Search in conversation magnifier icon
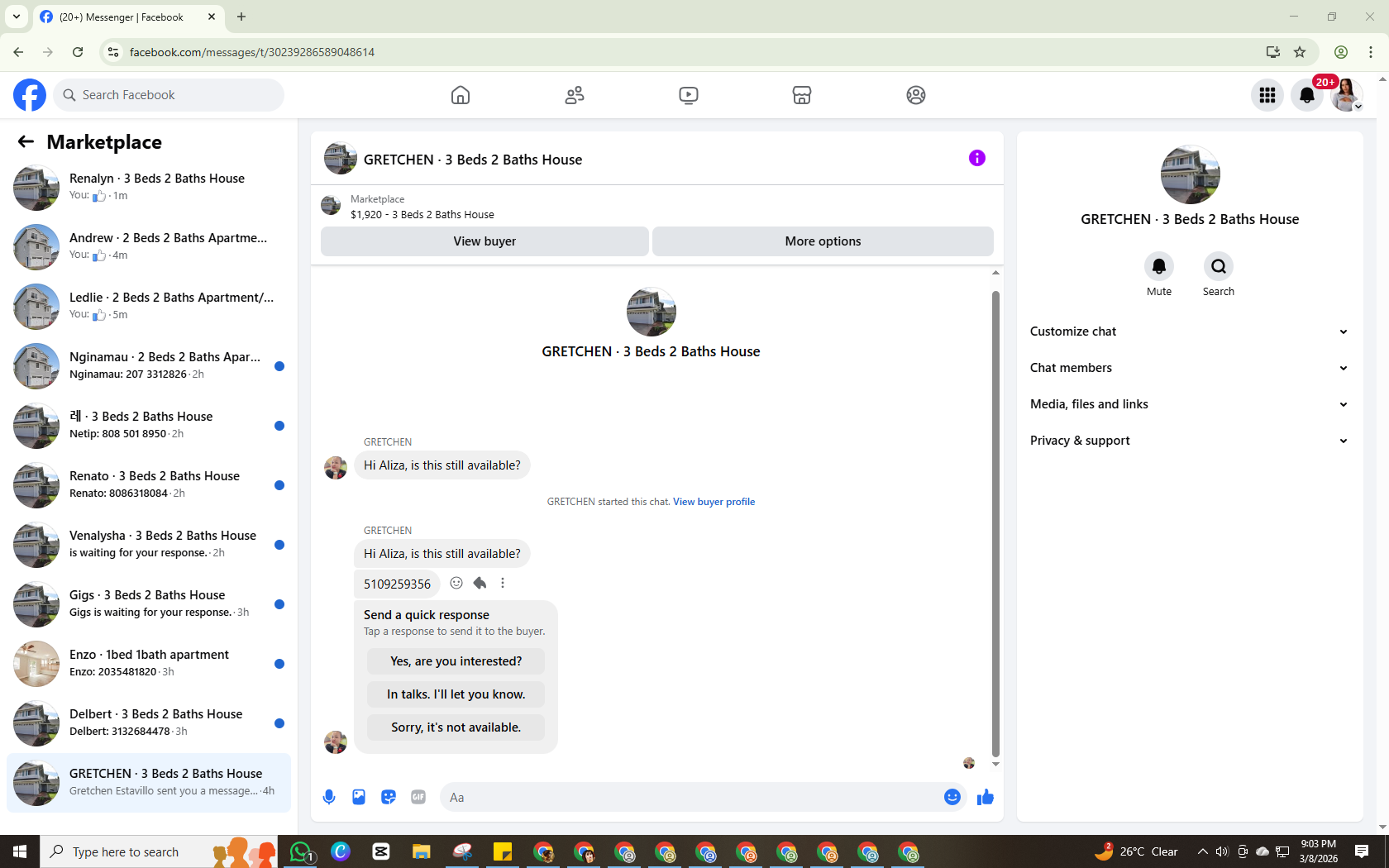 click(x=1219, y=266)
